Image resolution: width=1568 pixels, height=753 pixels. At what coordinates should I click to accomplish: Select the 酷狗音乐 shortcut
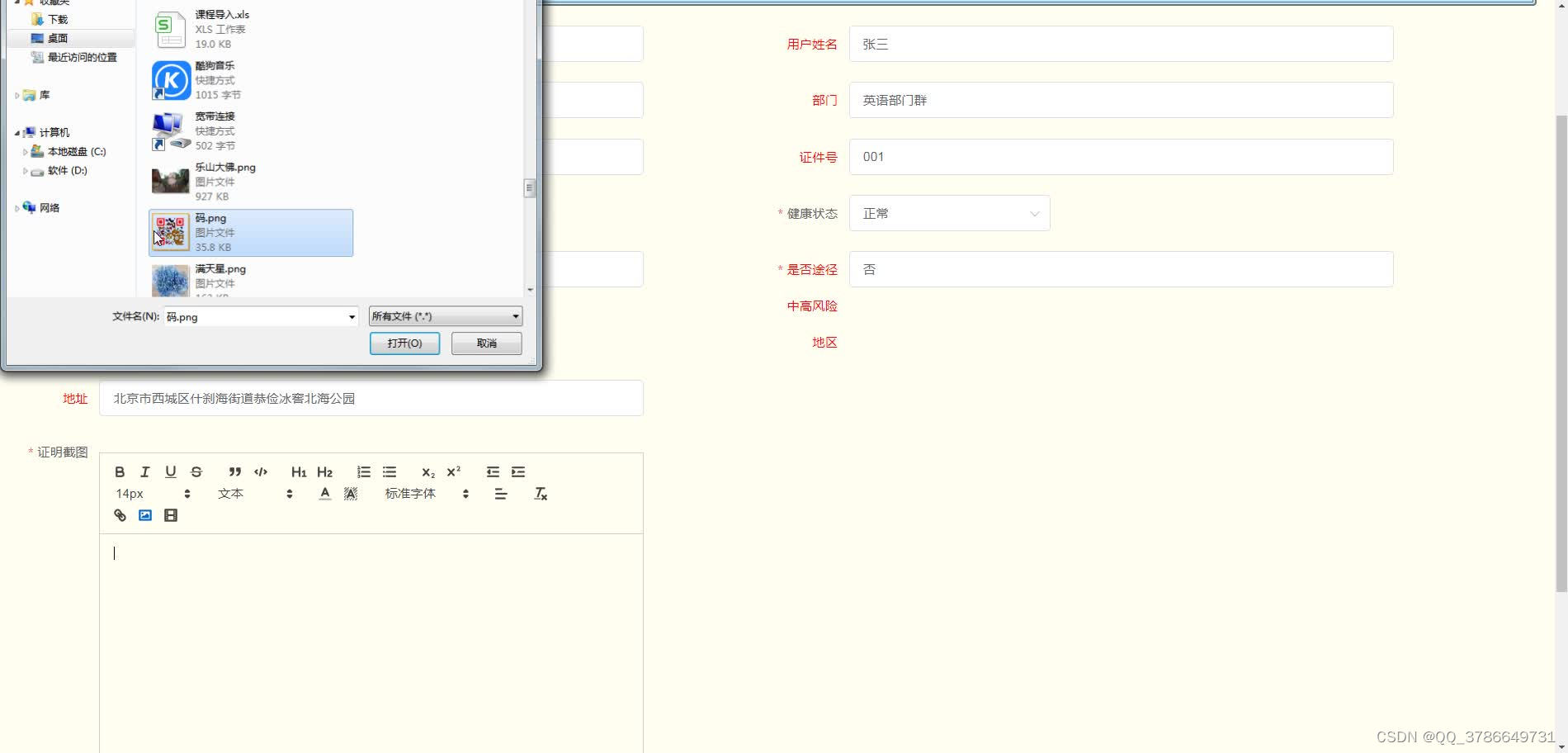pos(251,80)
